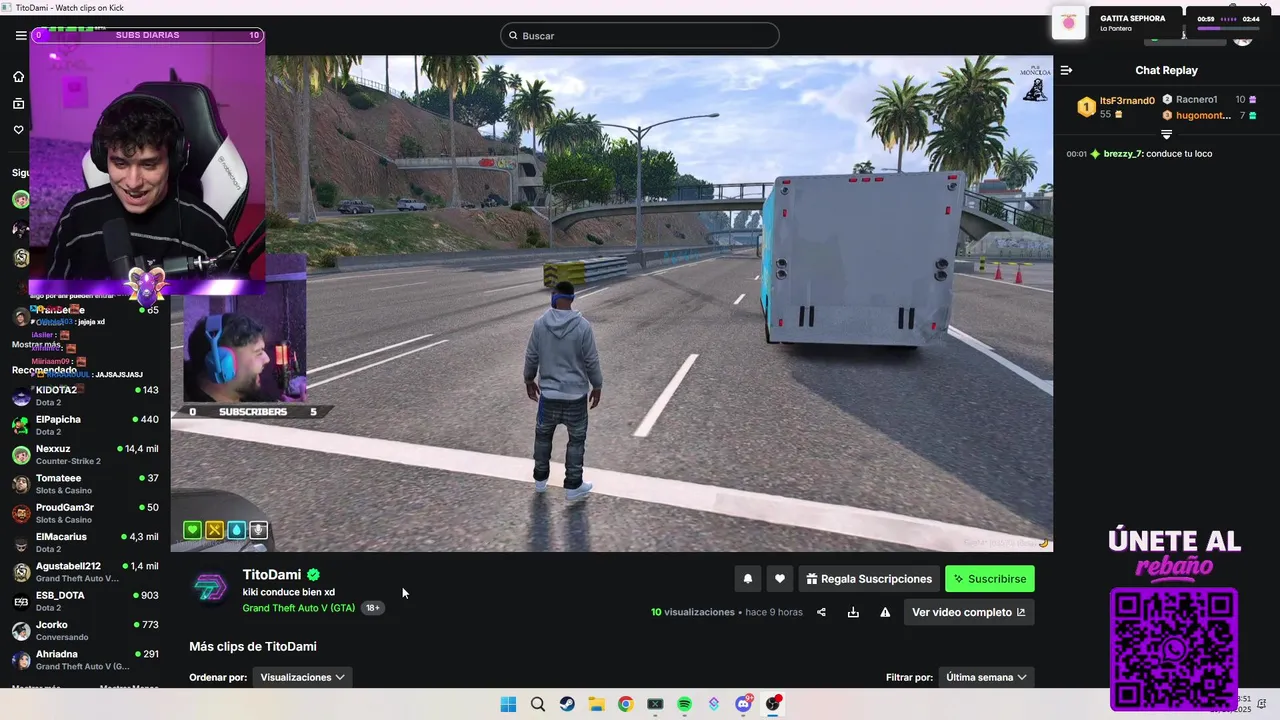This screenshot has width=1280, height=720.
Task: Click the verified badge beside TitoDami
Action: [313, 575]
